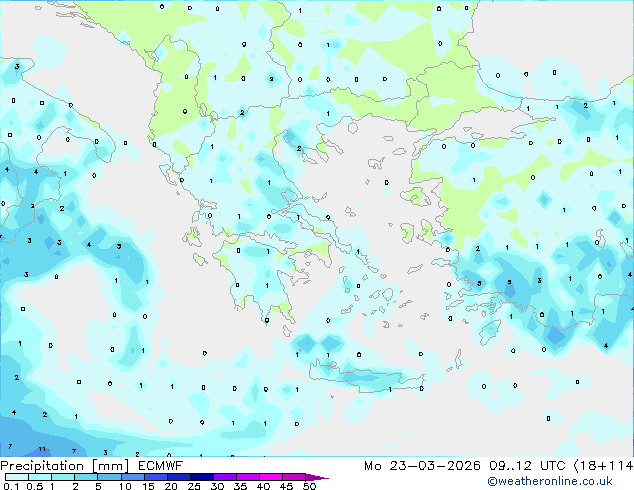Click the '50' legend scale label
This screenshot has width=634, height=490.
pos(310,486)
